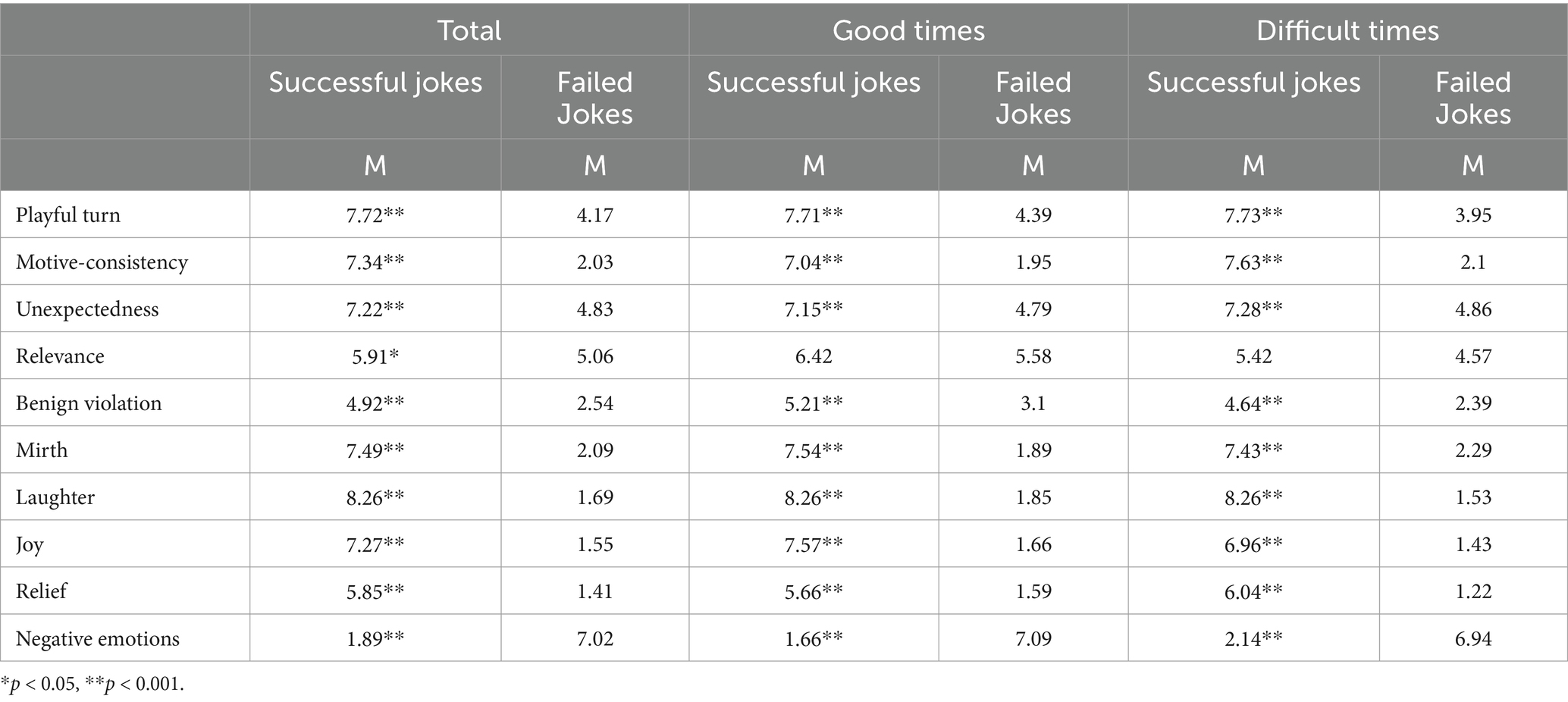Select the 7.02 failed jokes value
Image resolution: width=1568 pixels, height=702 pixels.
pos(595,638)
